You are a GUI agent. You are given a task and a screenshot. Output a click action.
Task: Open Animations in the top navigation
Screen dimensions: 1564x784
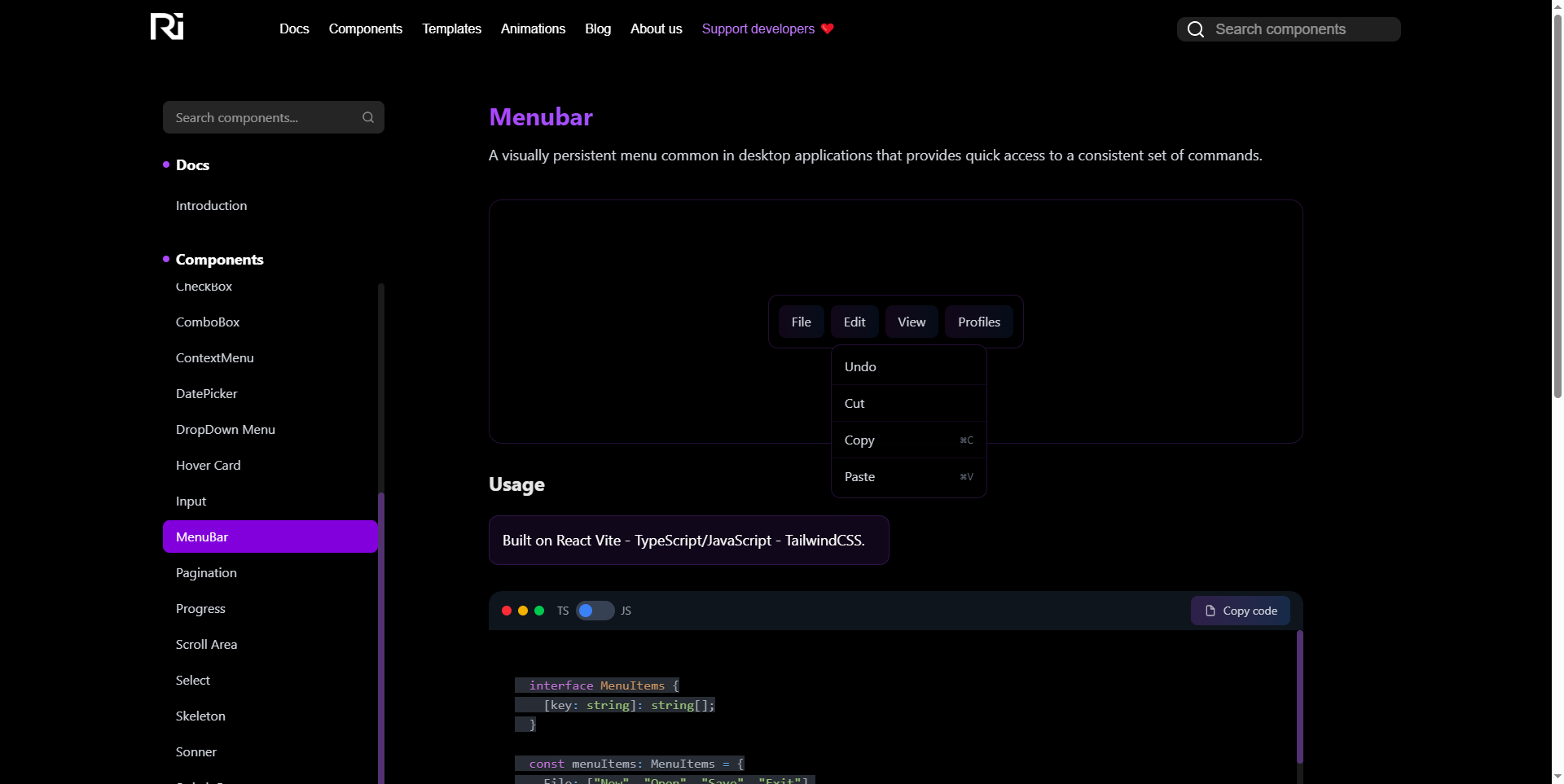tap(533, 28)
